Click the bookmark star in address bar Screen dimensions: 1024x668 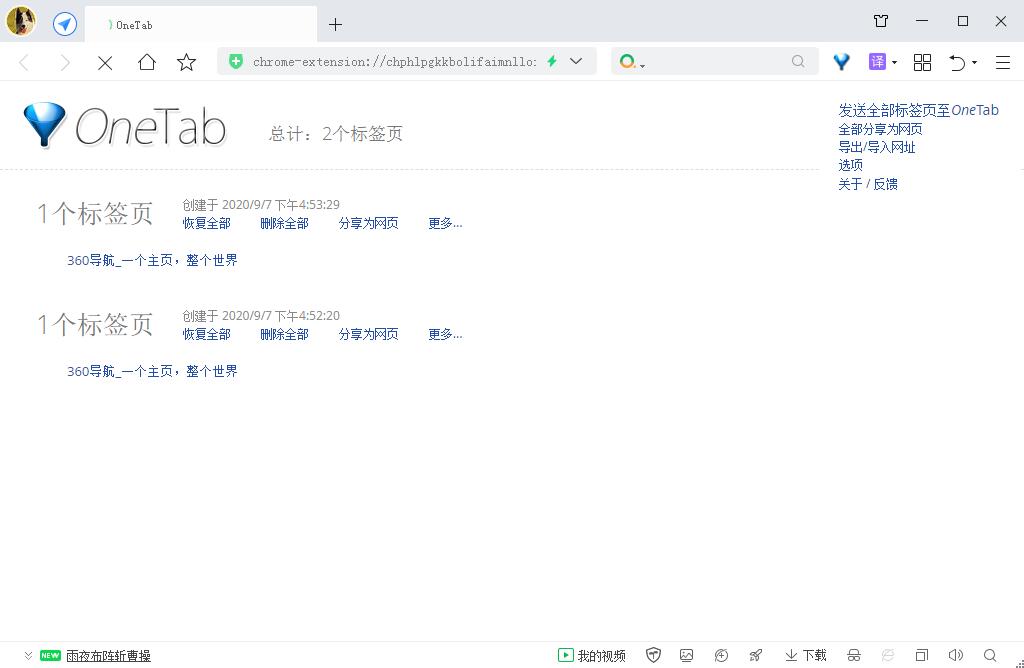click(x=187, y=61)
